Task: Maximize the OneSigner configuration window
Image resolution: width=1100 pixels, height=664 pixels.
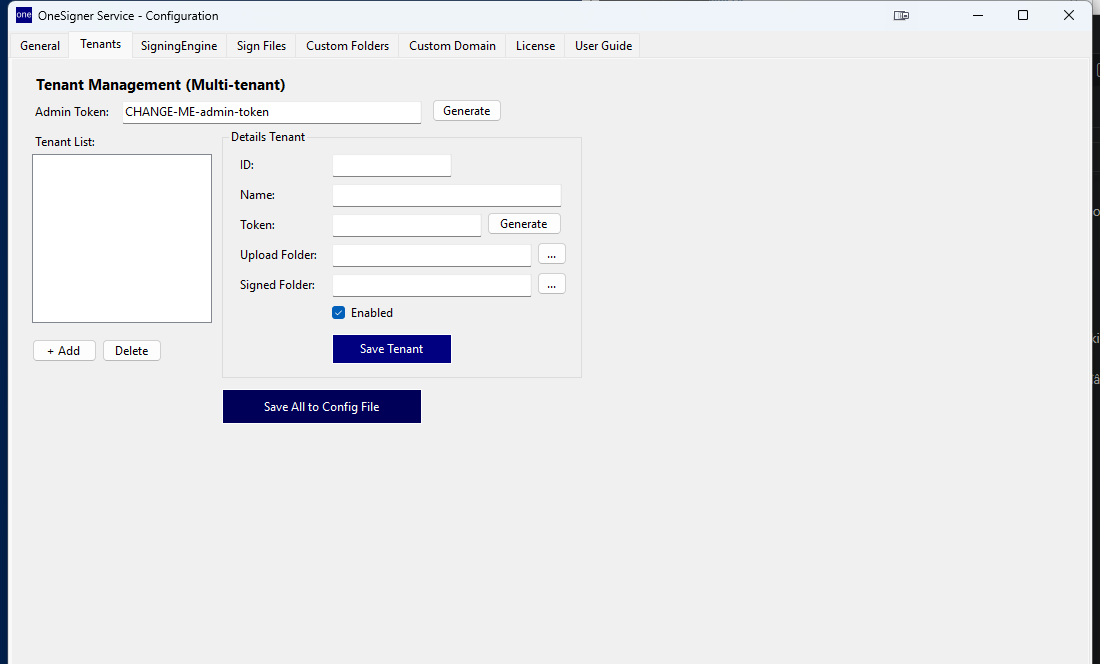Action: pyautogui.click(x=1023, y=15)
